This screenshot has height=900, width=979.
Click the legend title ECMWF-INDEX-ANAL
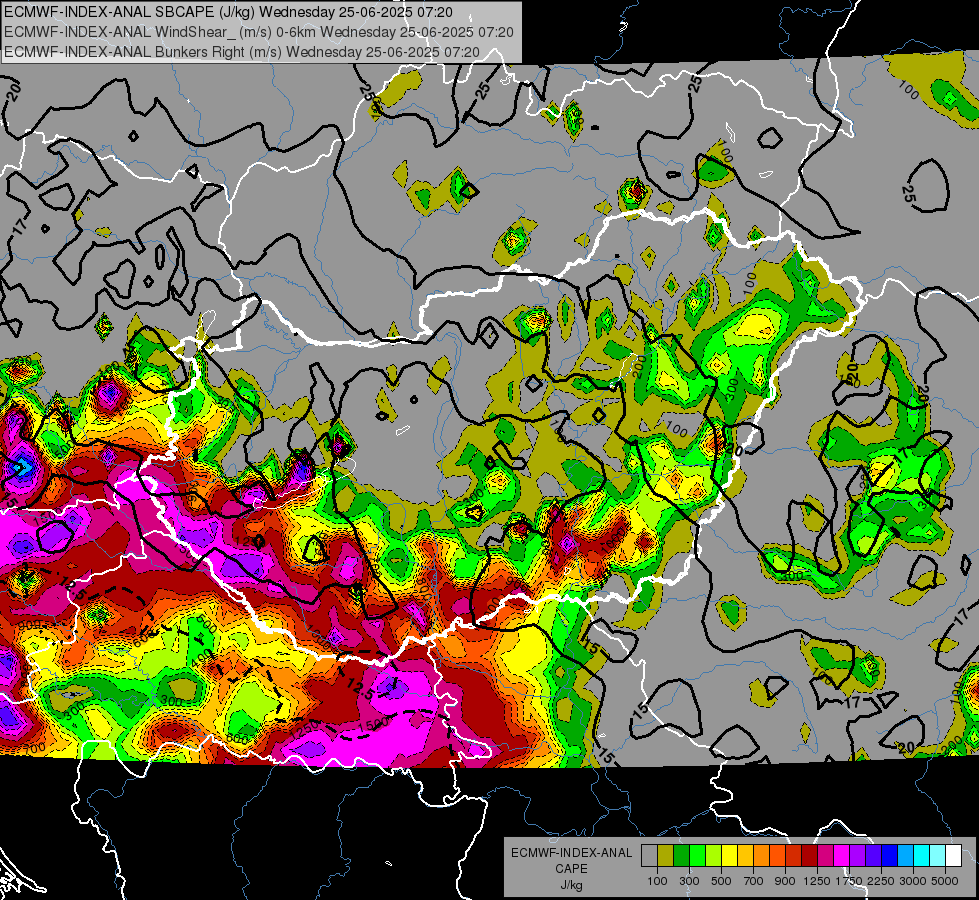pyautogui.click(x=571, y=853)
